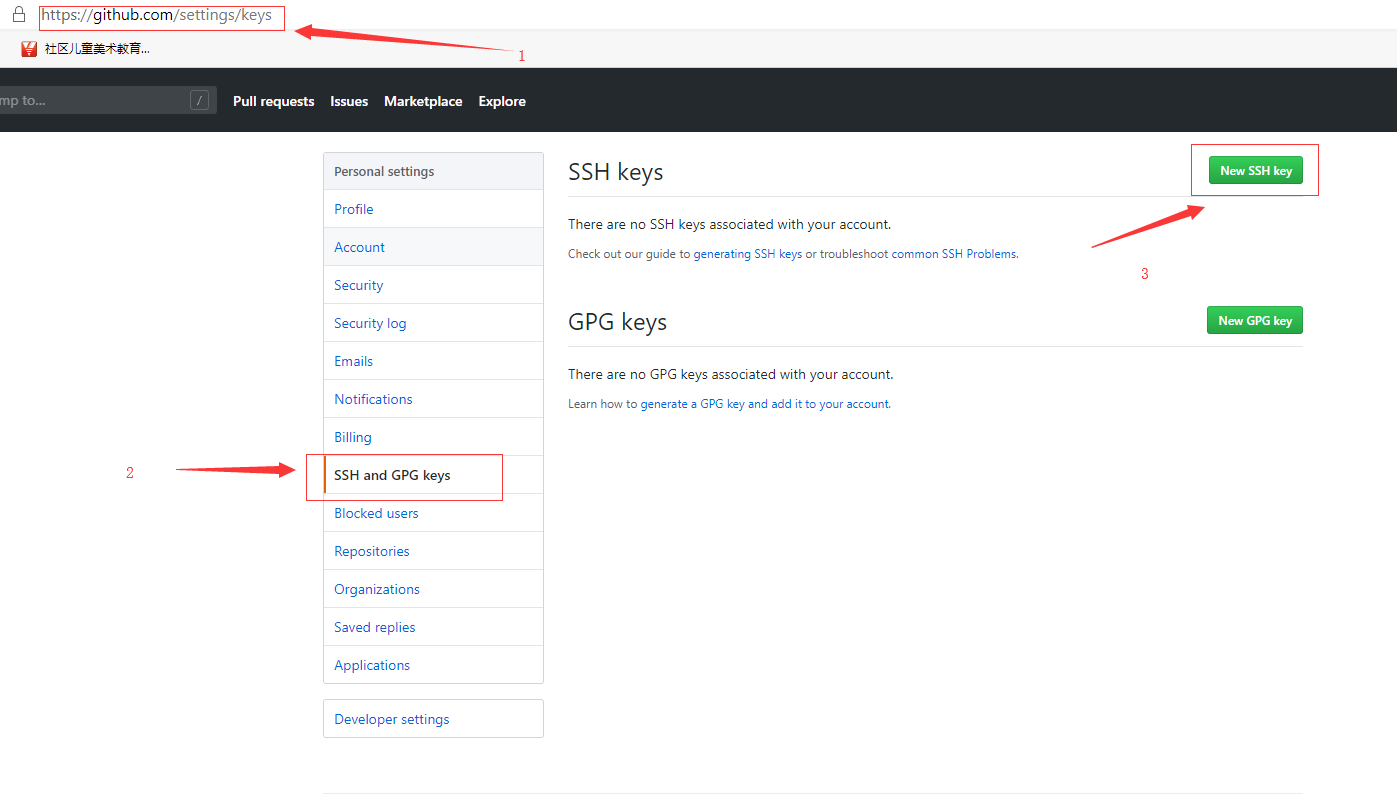The height and width of the screenshot is (798, 1397).
Task: Click the slash shortcut icon in search box
Action: pyautogui.click(x=200, y=100)
